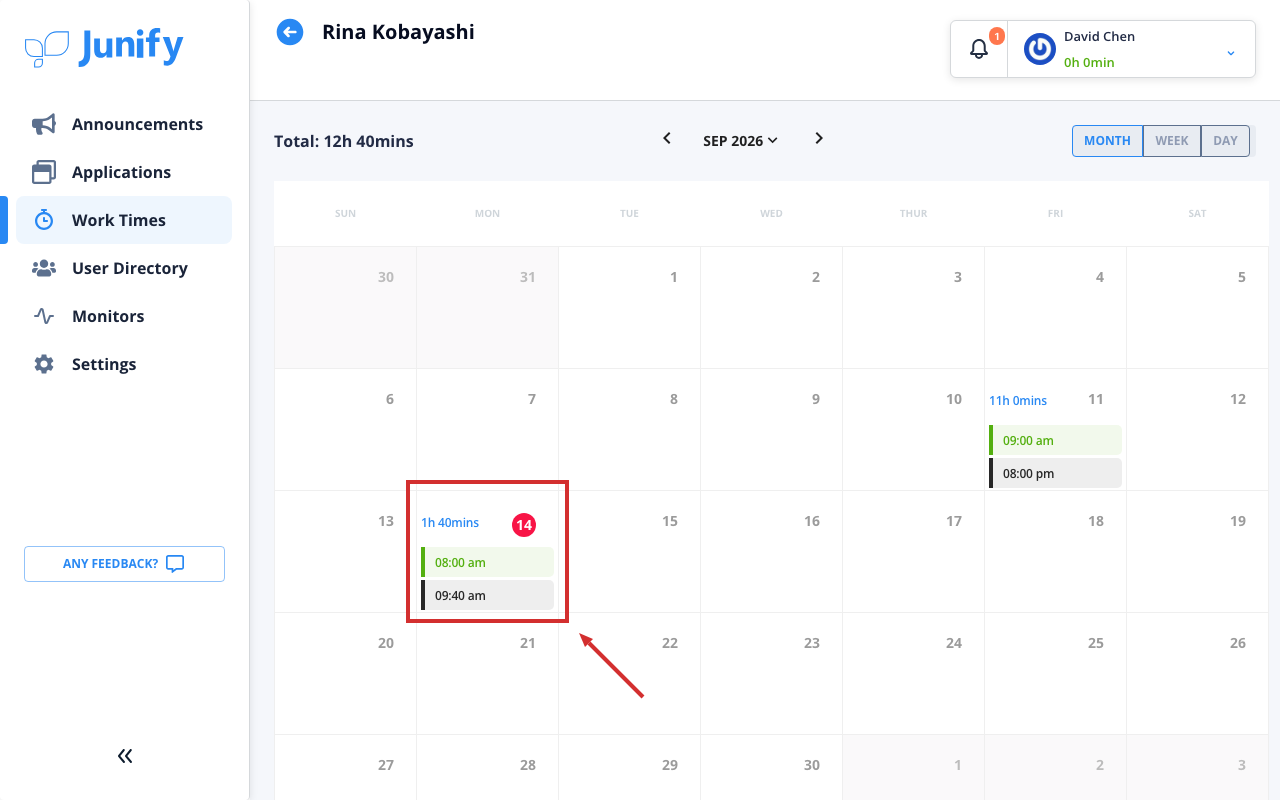Select 09:00 am entry on September 11

coord(1055,440)
